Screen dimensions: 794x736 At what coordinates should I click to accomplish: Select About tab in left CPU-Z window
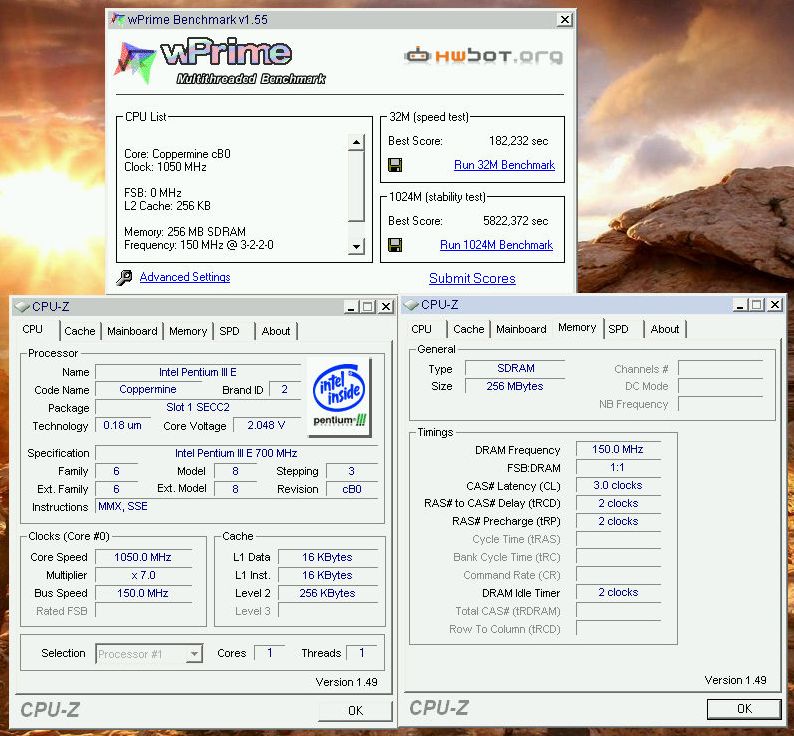coord(276,331)
